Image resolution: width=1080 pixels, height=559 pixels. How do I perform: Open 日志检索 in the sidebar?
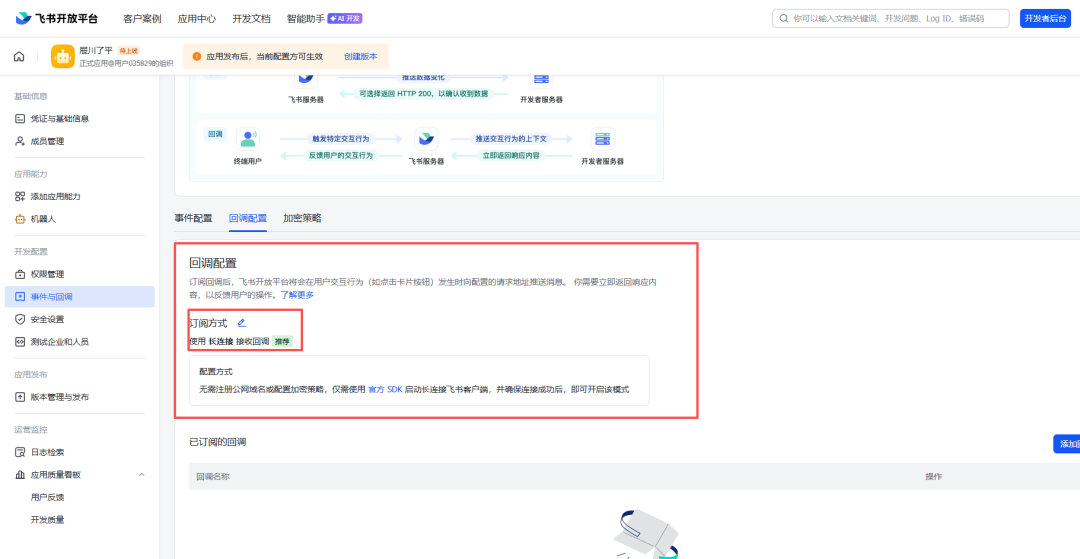47,452
